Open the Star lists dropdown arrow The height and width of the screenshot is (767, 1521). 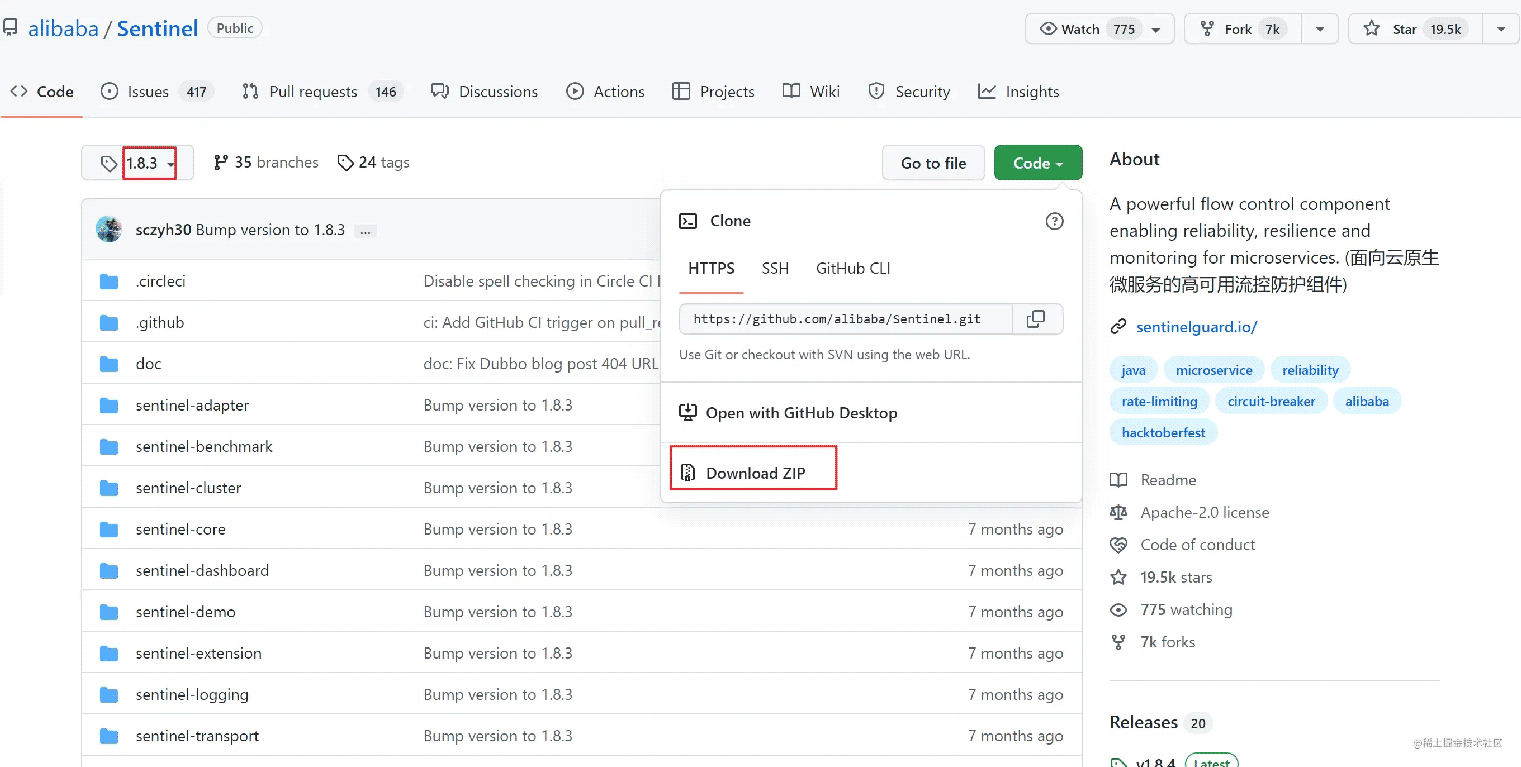(1501, 29)
